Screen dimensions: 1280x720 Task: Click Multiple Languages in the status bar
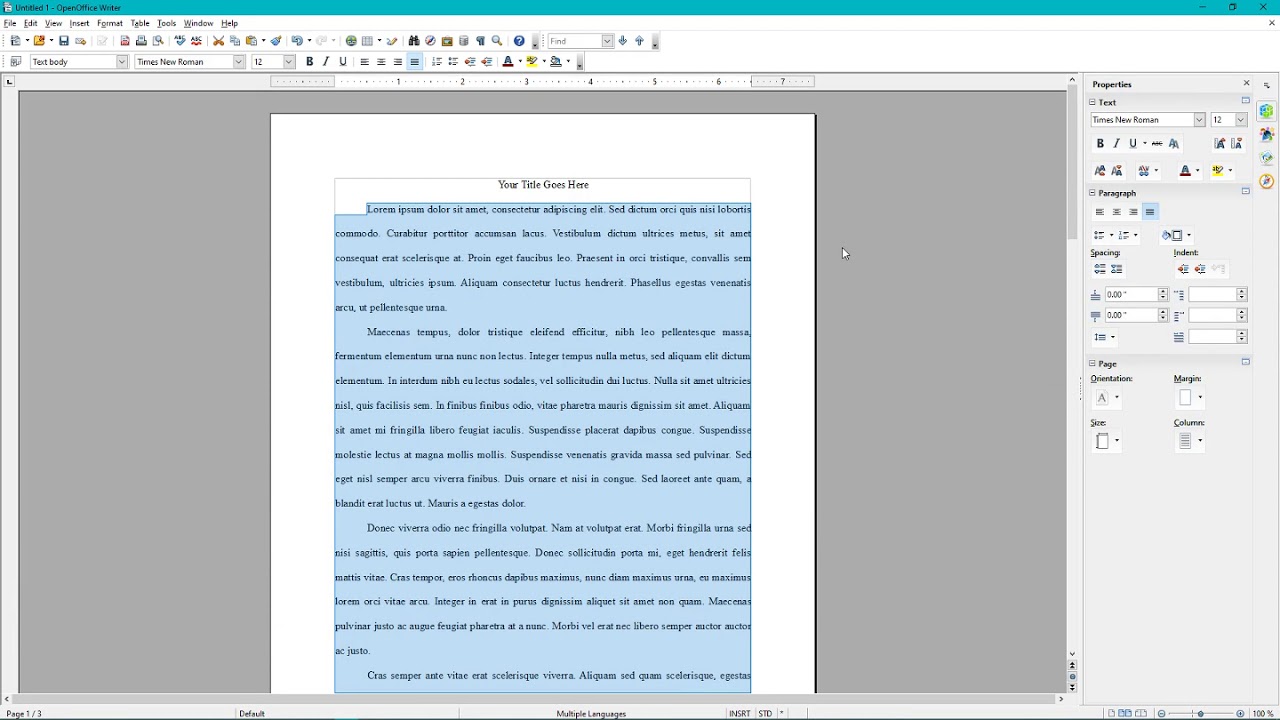click(591, 714)
